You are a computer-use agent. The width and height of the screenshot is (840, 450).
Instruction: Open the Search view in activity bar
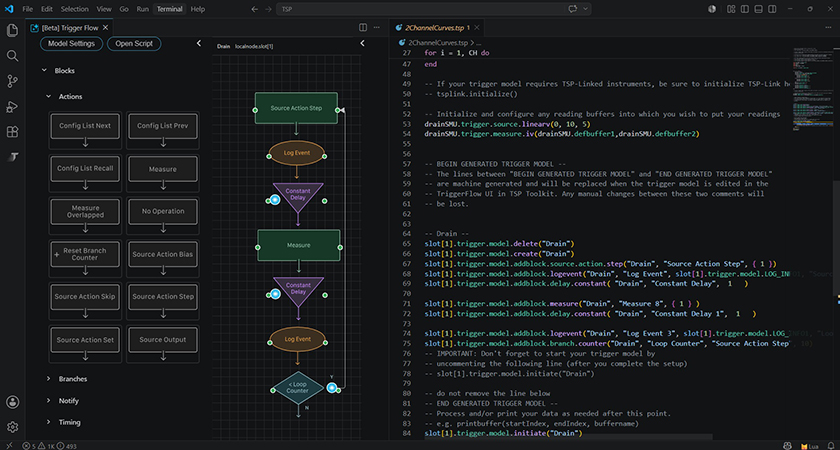pyautogui.click(x=12, y=56)
